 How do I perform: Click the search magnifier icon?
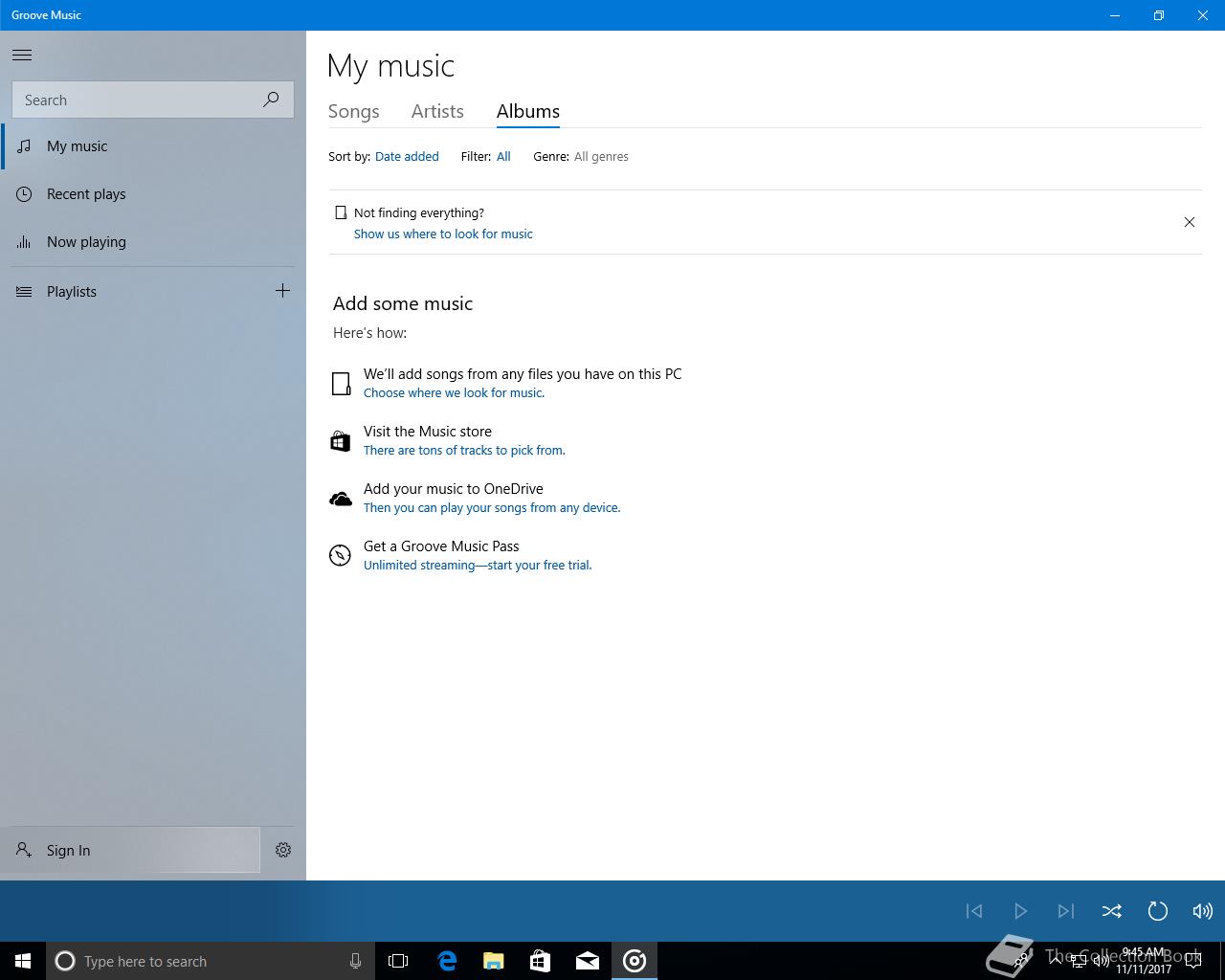272,100
